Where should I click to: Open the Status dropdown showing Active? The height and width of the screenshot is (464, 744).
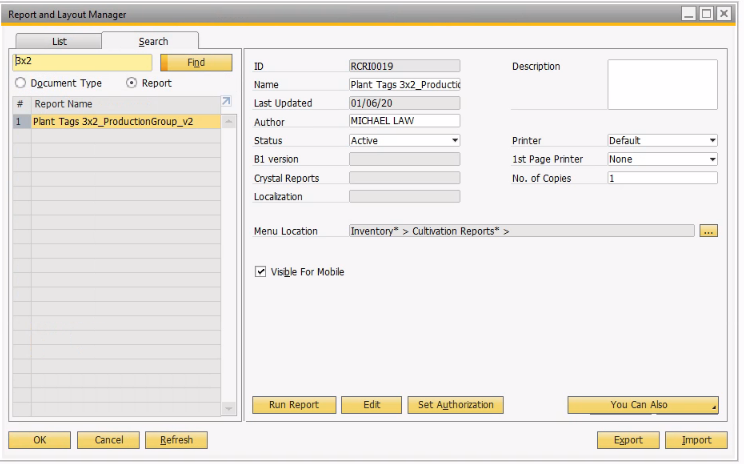(404, 140)
